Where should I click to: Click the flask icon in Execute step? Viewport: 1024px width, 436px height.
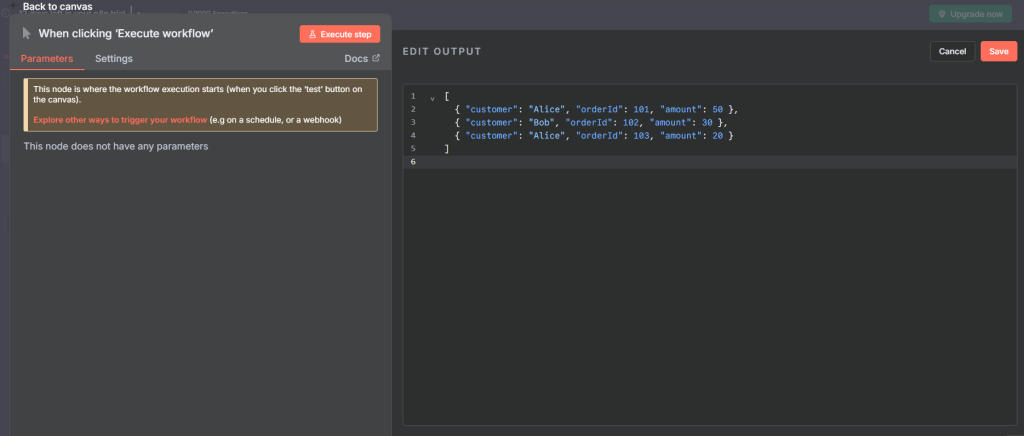coord(312,34)
